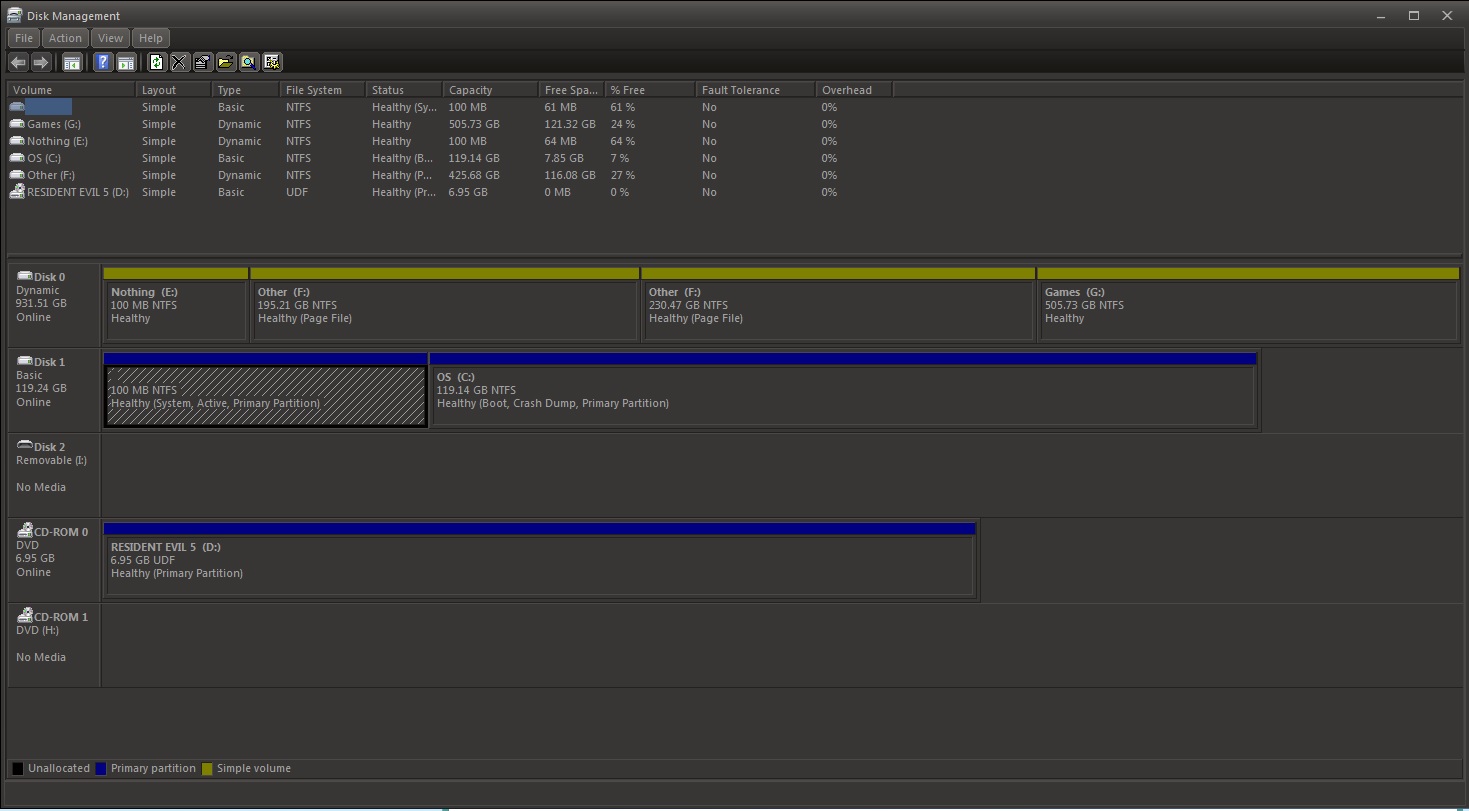Screen dimensions: 1469x811
Task: Open the View menu
Action: 110,38
